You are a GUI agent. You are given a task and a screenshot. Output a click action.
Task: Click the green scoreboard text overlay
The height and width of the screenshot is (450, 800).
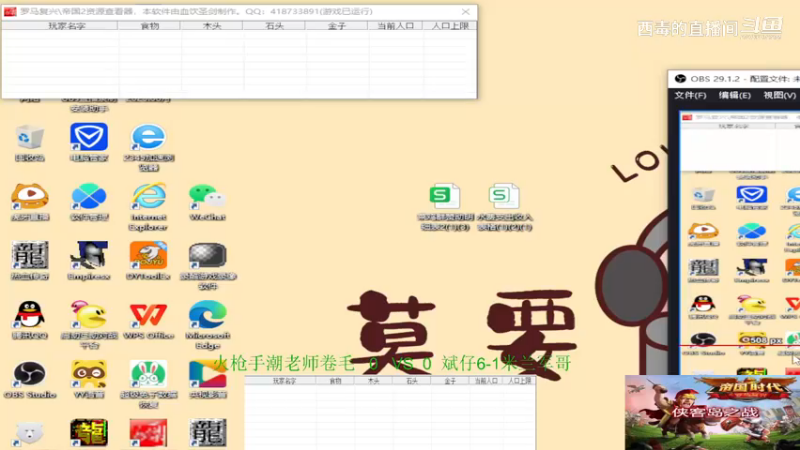(x=392, y=364)
